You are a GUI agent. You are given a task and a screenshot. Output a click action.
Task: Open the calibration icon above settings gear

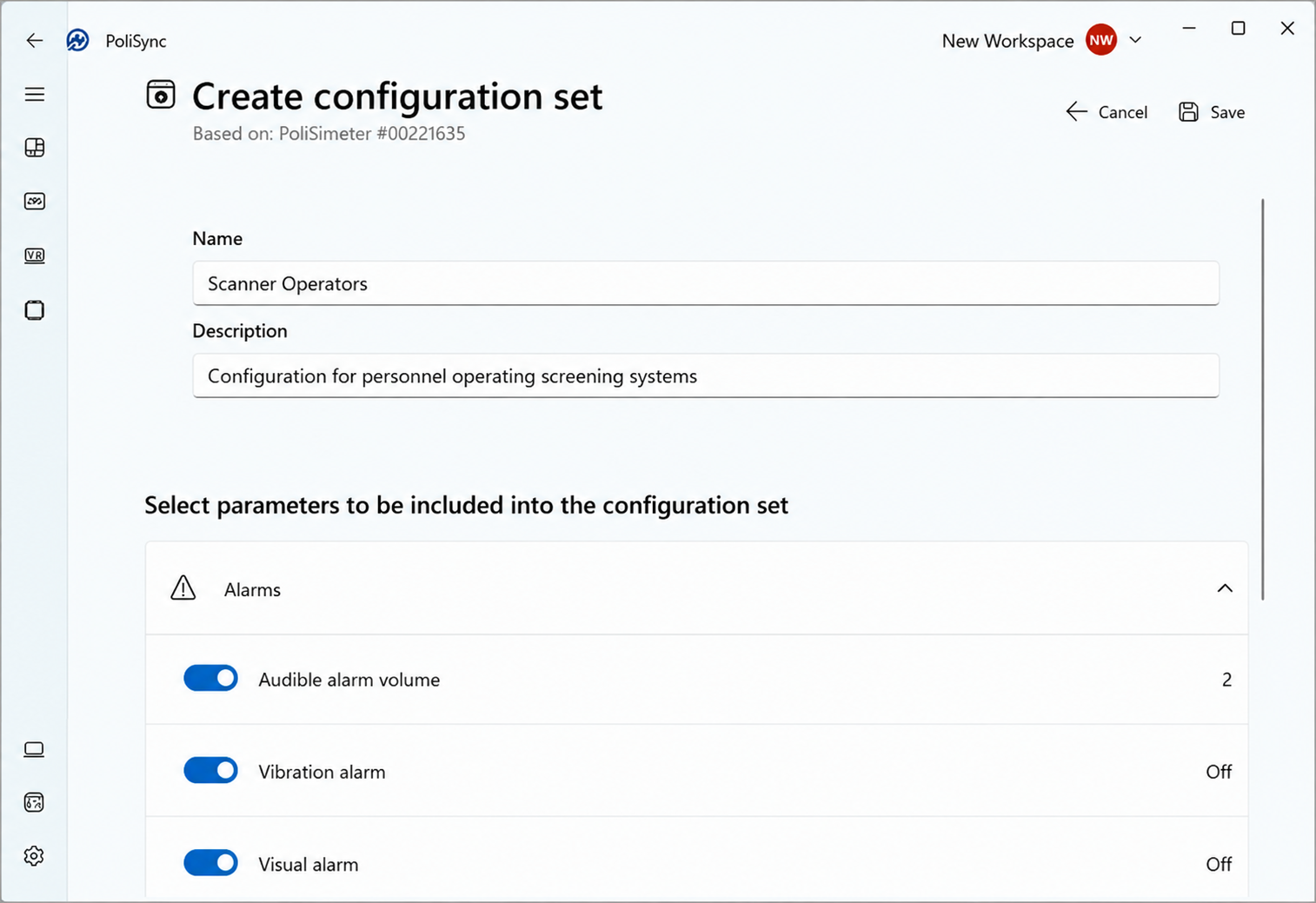point(34,802)
